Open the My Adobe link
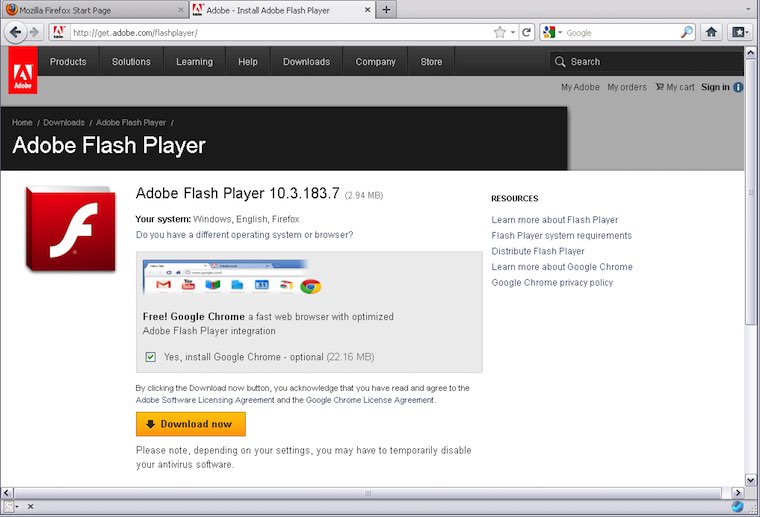The width and height of the screenshot is (760, 517). [580, 87]
